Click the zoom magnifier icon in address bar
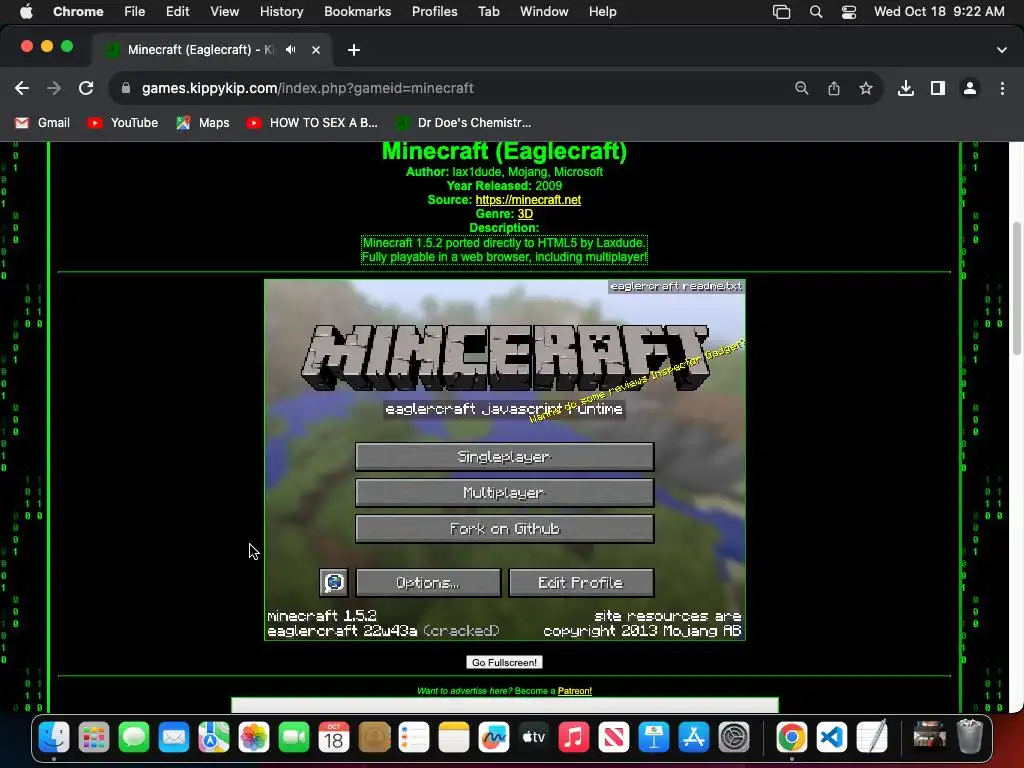The image size is (1024, 768). coord(801,88)
